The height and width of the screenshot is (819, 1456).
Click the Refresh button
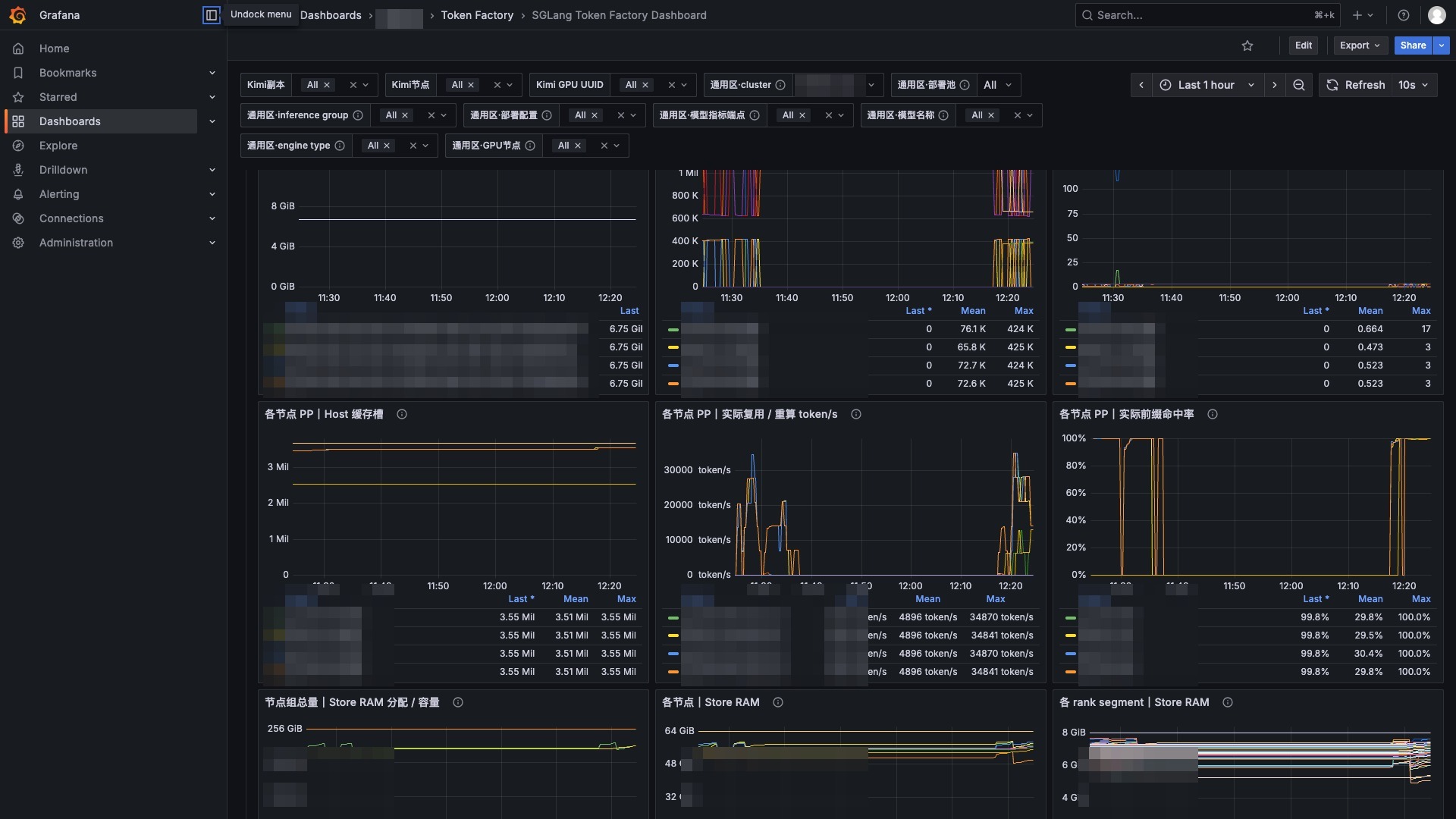pos(1356,85)
